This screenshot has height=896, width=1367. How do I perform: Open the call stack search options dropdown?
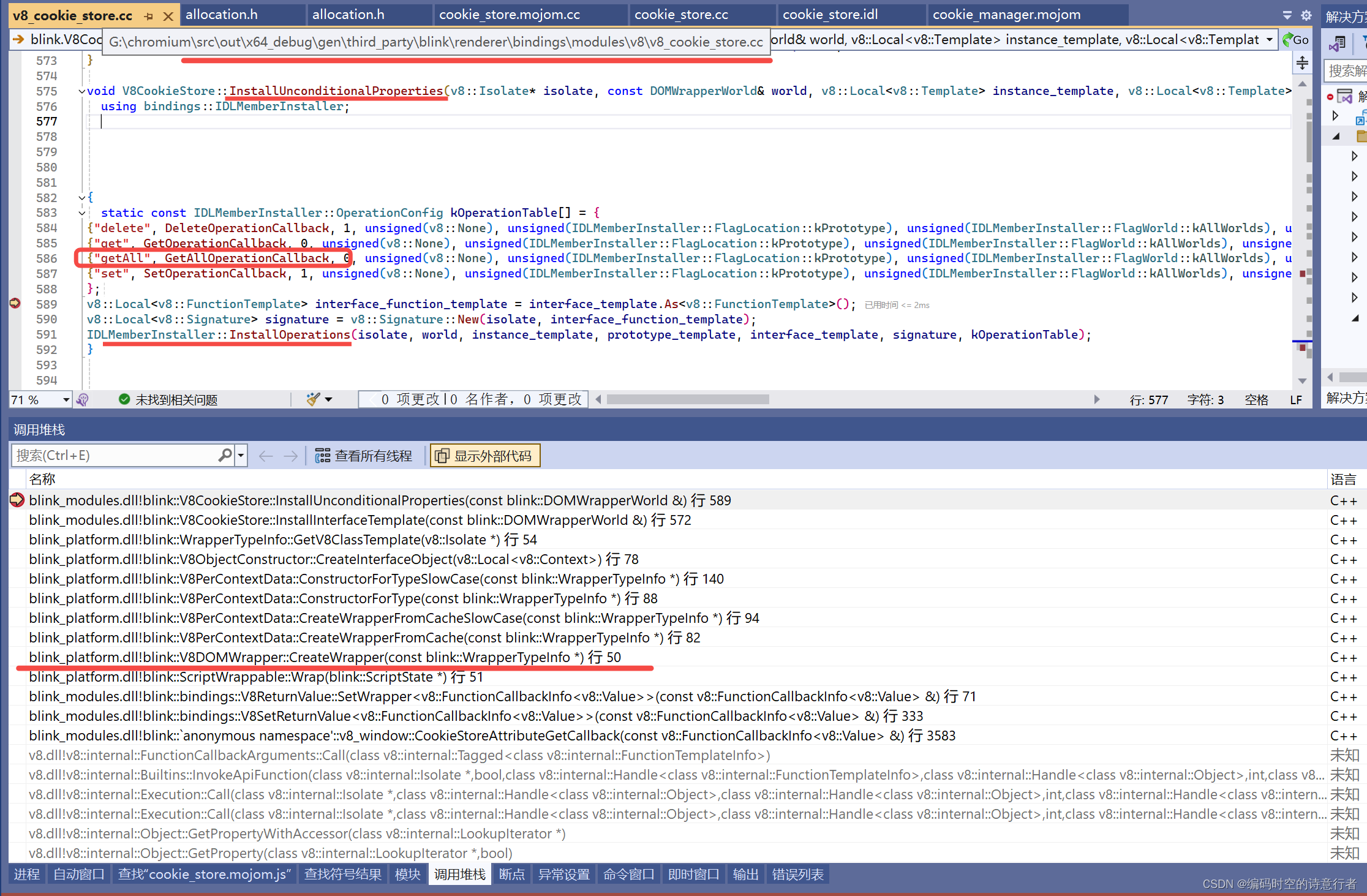tap(241, 456)
